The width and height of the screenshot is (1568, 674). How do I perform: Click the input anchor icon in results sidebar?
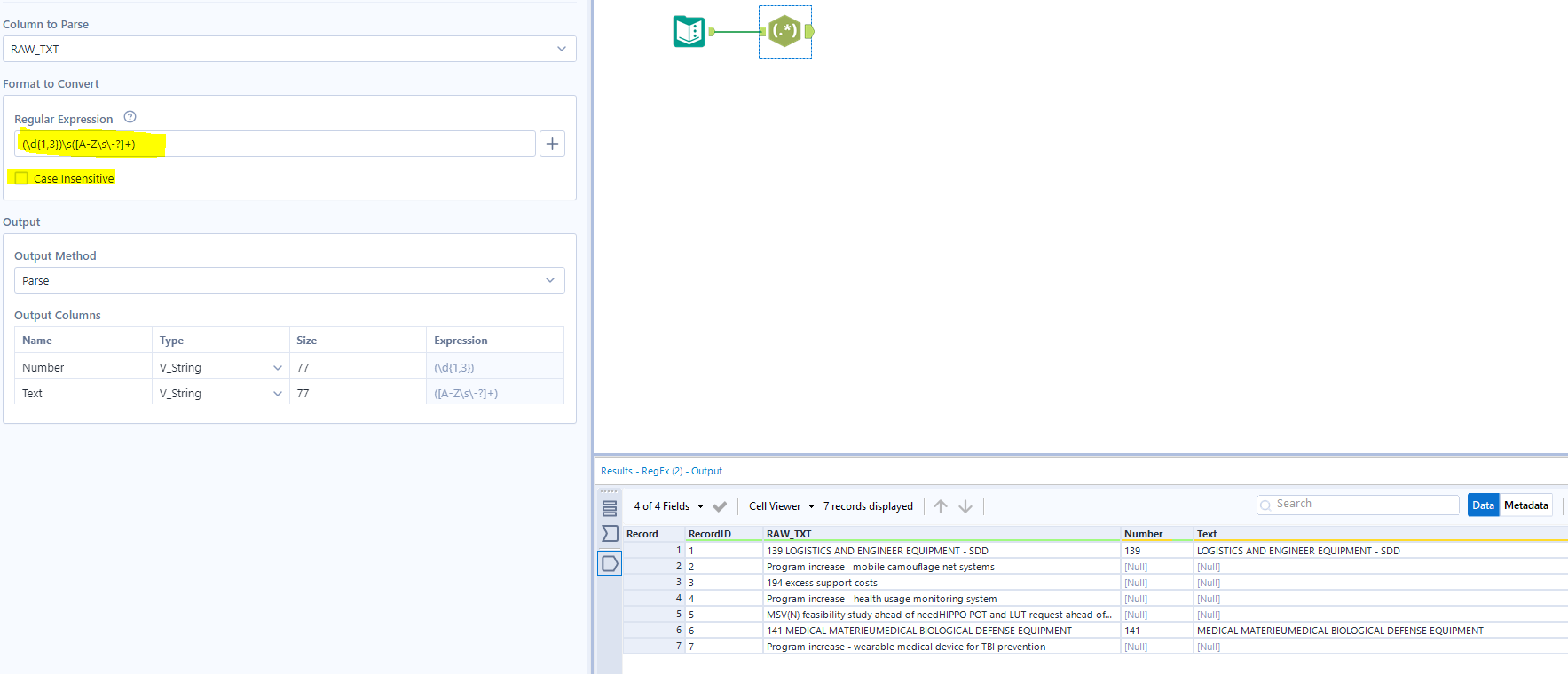610,534
